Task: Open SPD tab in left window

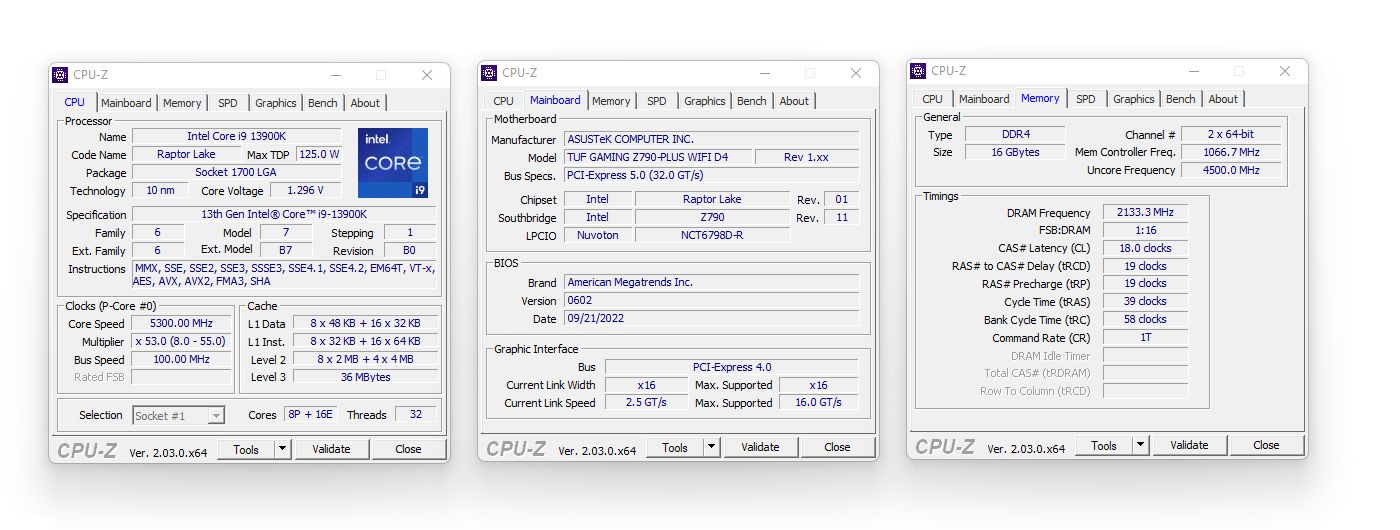Action: pos(228,103)
